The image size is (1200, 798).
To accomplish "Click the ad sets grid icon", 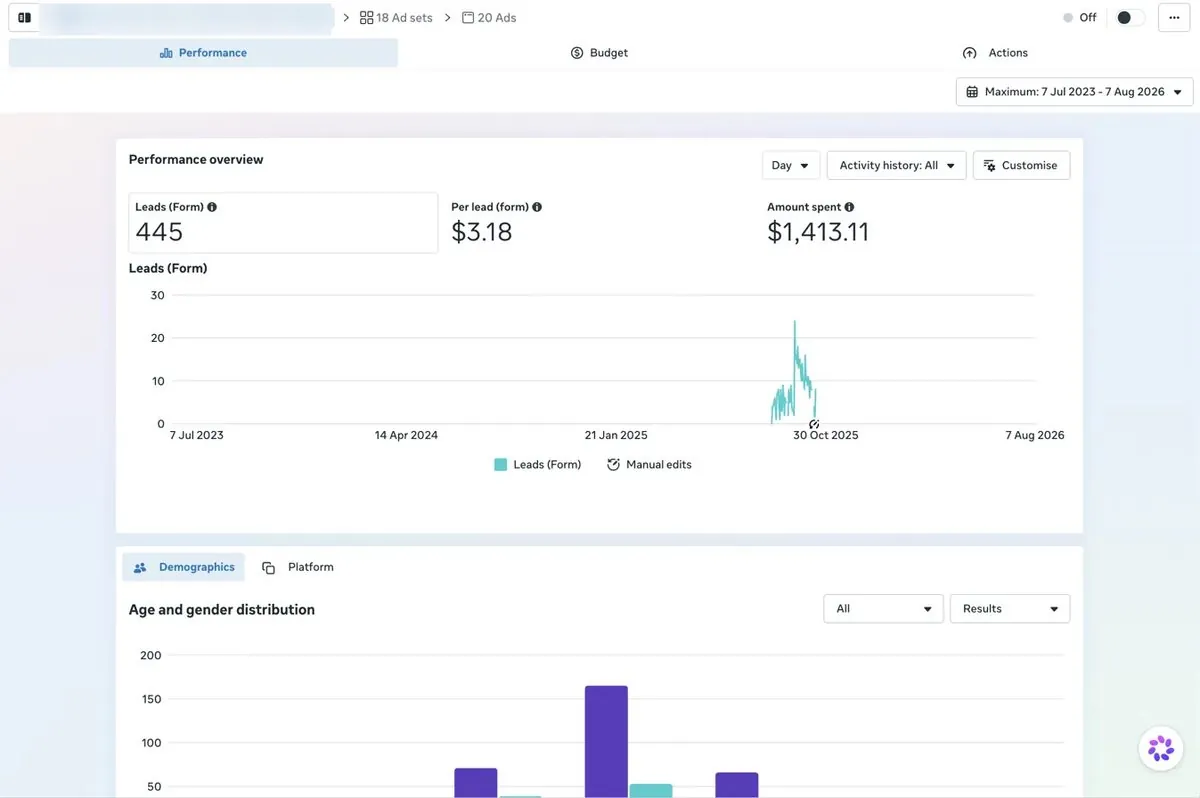I will (x=366, y=18).
